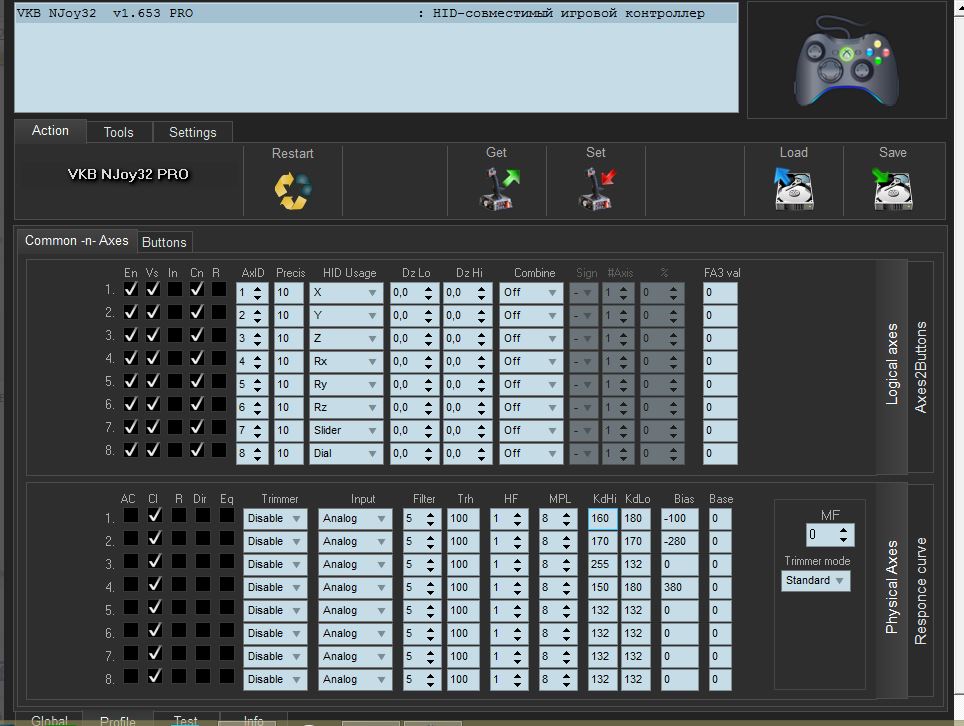The image size is (964, 726).
Task: Uncheck En checkbox for logical axis 1
Action: 130,289
